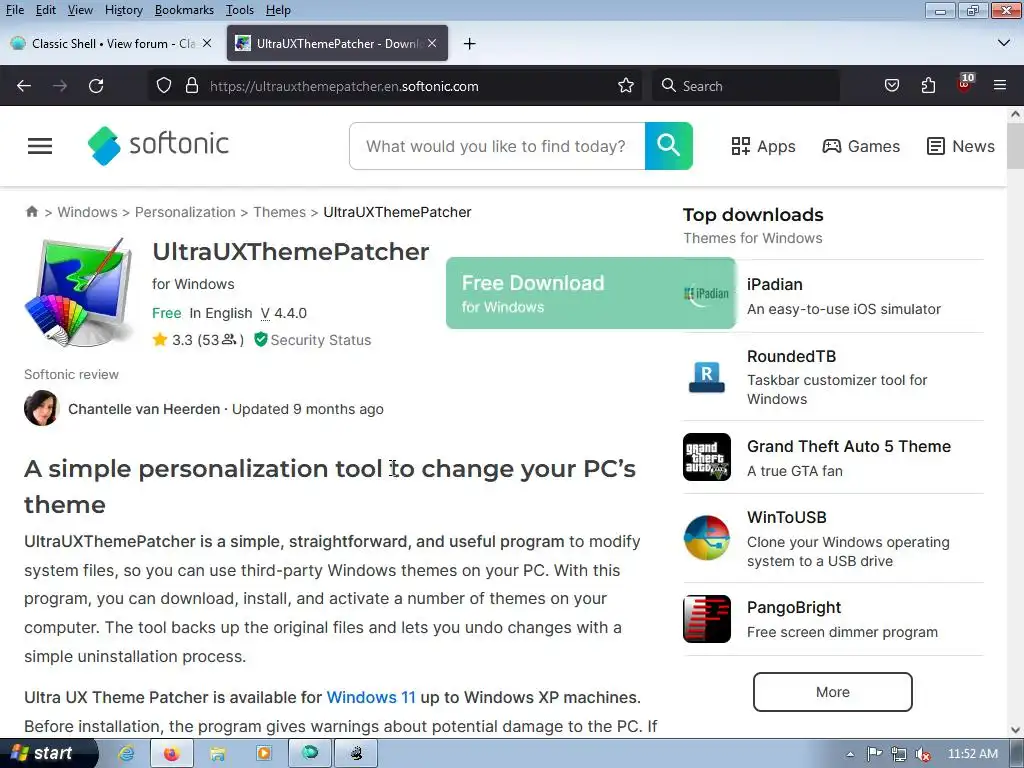
Task: Click the padlock site security icon
Action: click(x=192, y=86)
